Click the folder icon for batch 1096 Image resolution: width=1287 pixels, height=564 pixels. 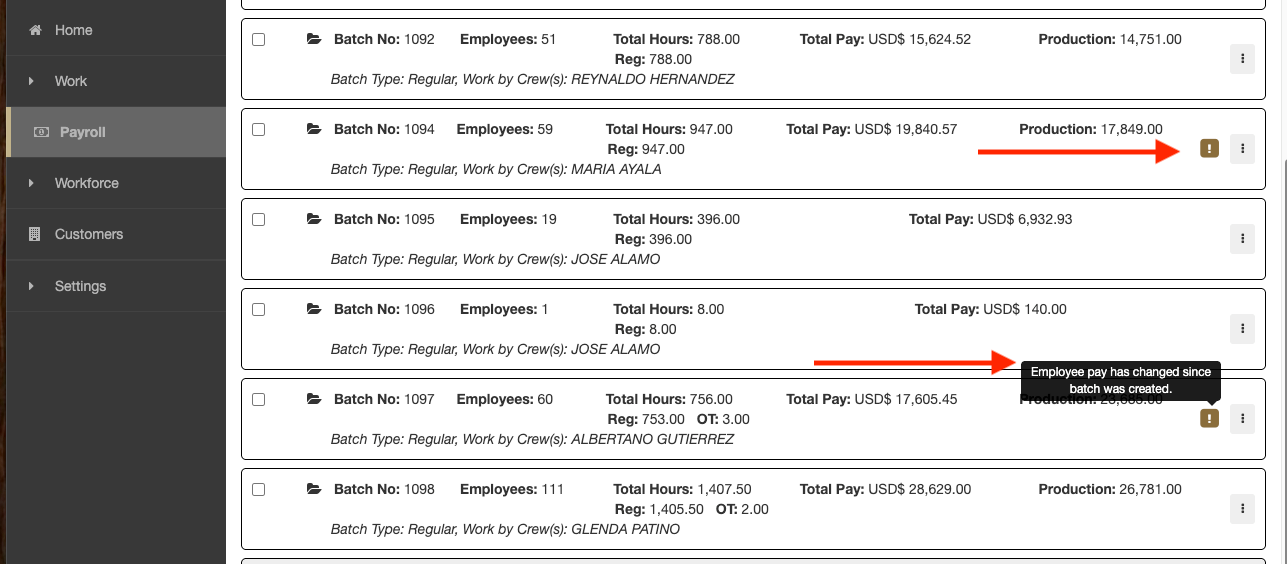[314, 310]
